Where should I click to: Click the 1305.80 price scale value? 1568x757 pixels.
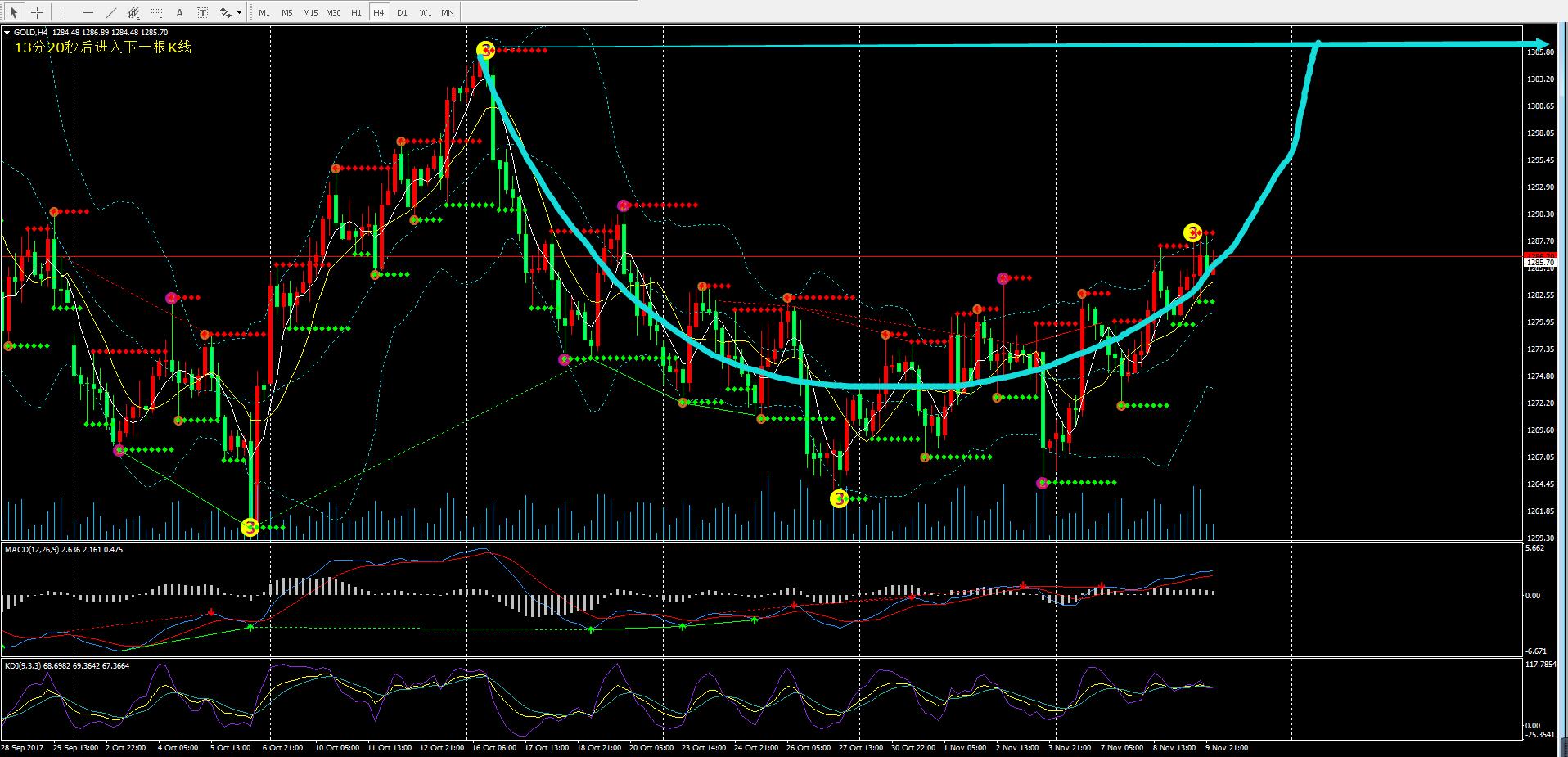(1539, 52)
